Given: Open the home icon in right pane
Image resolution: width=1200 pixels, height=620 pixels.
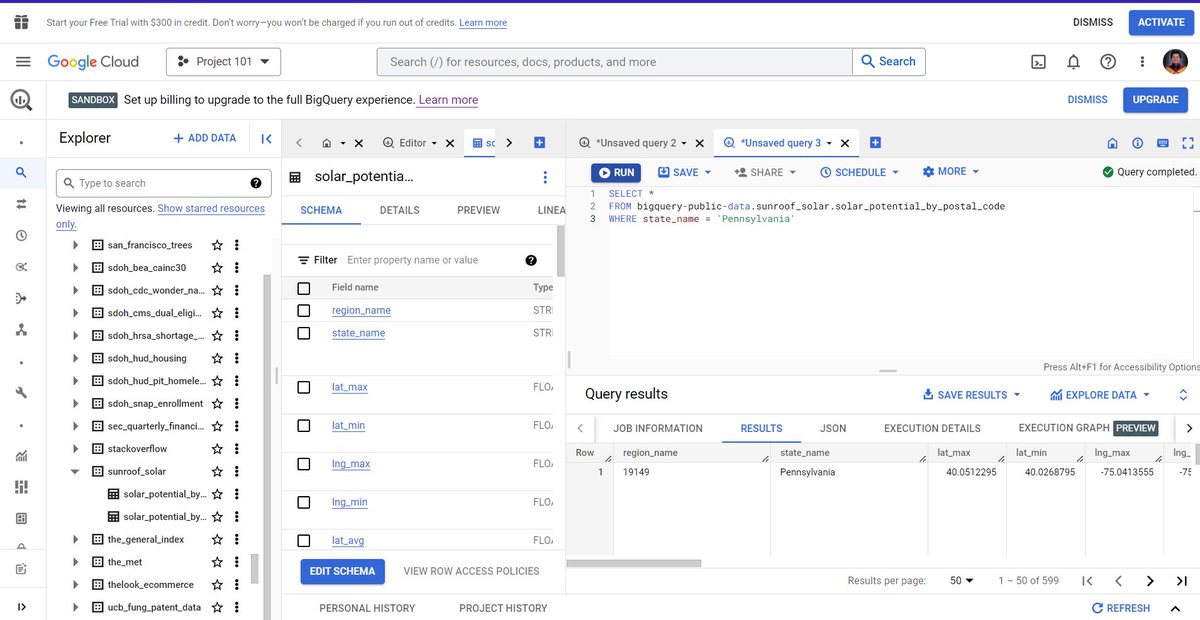Looking at the screenshot, I should point(1113,143).
